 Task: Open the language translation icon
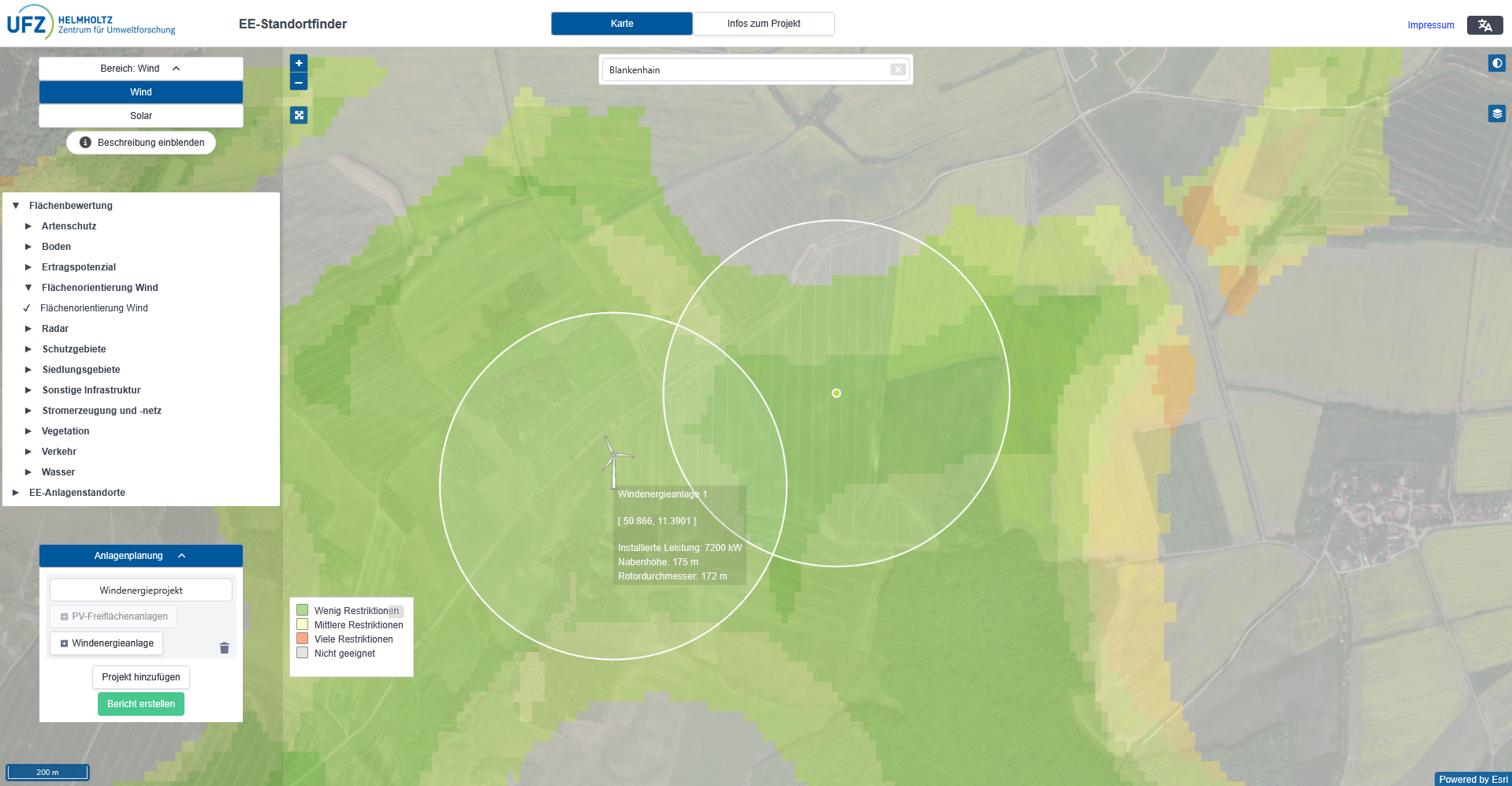point(1484,25)
